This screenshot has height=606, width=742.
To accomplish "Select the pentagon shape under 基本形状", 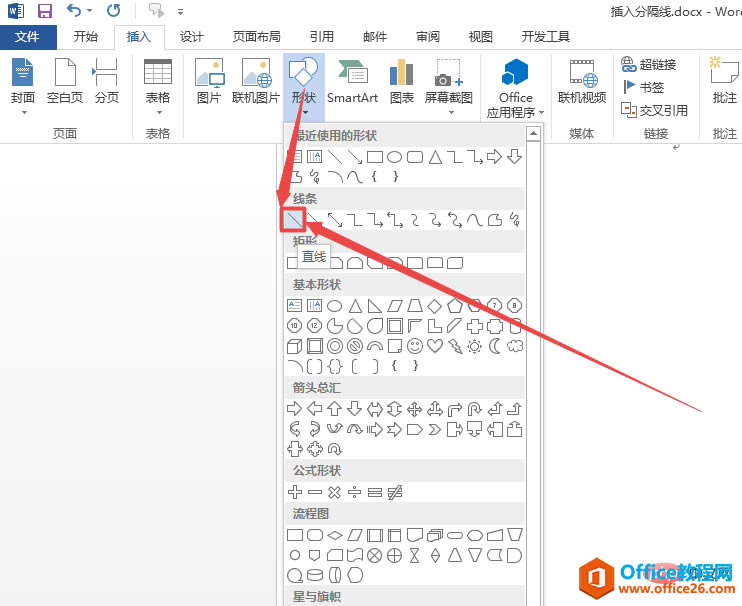I will [x=455, y=306].
